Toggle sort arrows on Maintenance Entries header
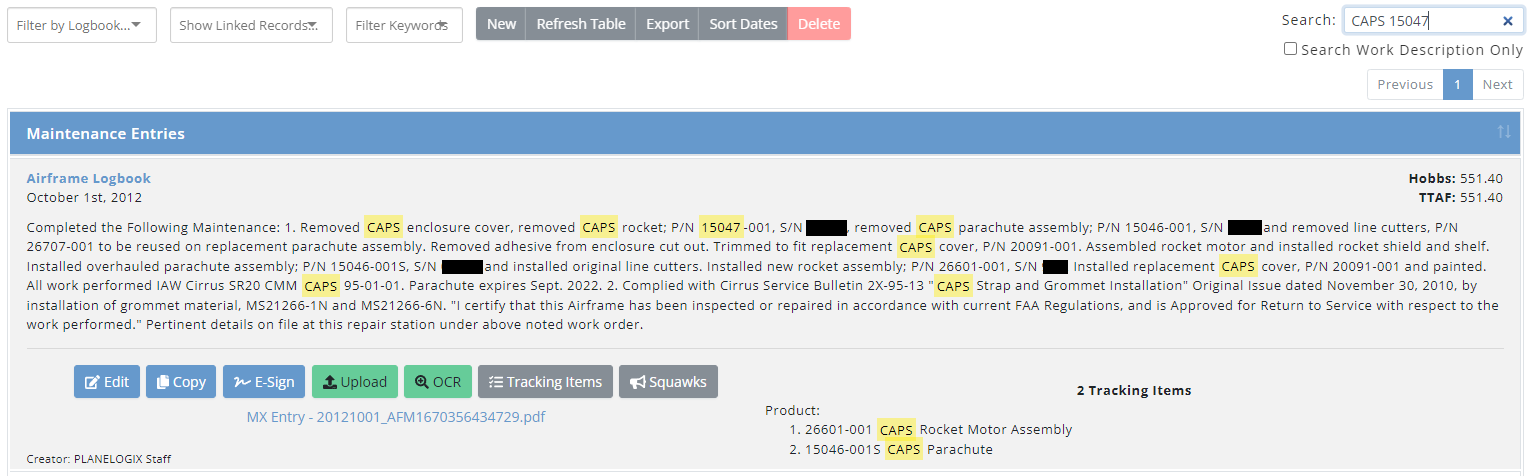The image size is (1532, 476). [1504, 133]
